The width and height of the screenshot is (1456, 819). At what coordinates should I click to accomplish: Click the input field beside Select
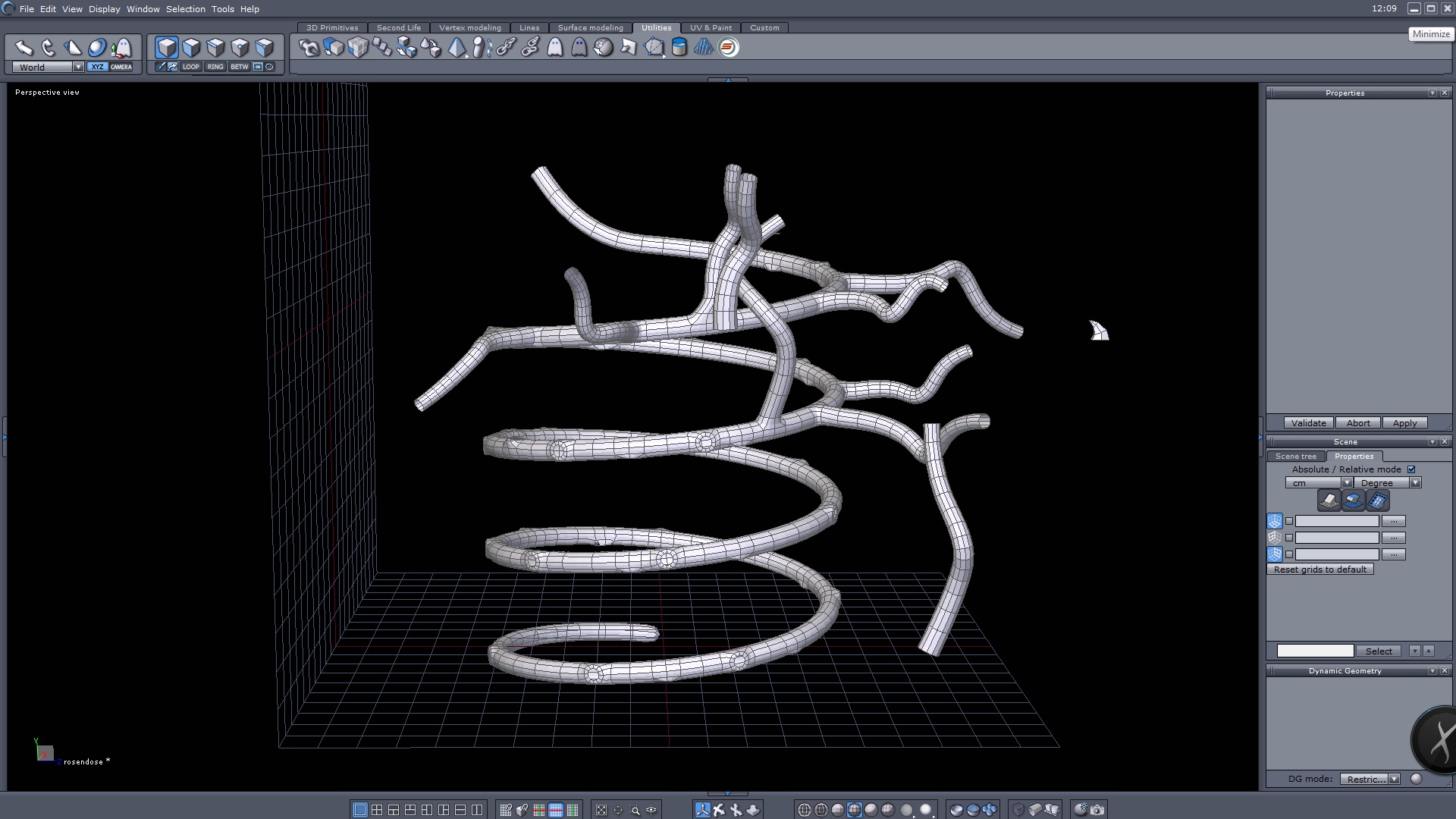(x=1315, y=651)
